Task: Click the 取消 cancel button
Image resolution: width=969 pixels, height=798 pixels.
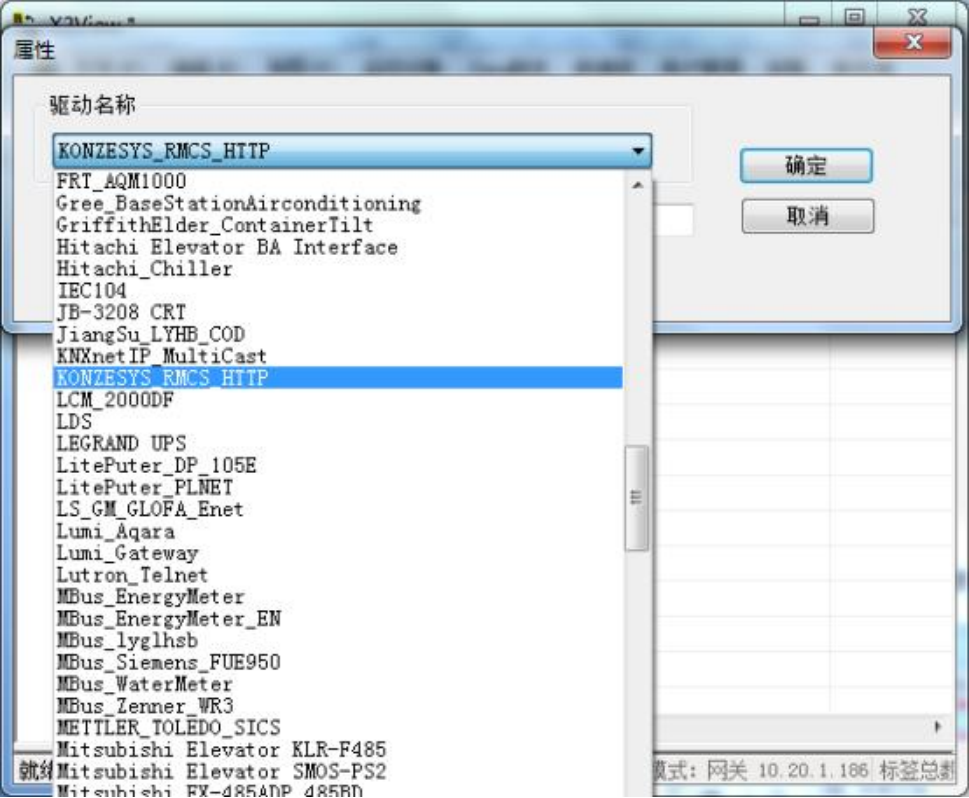Action: pyautogui.click(x=808, y=216)
